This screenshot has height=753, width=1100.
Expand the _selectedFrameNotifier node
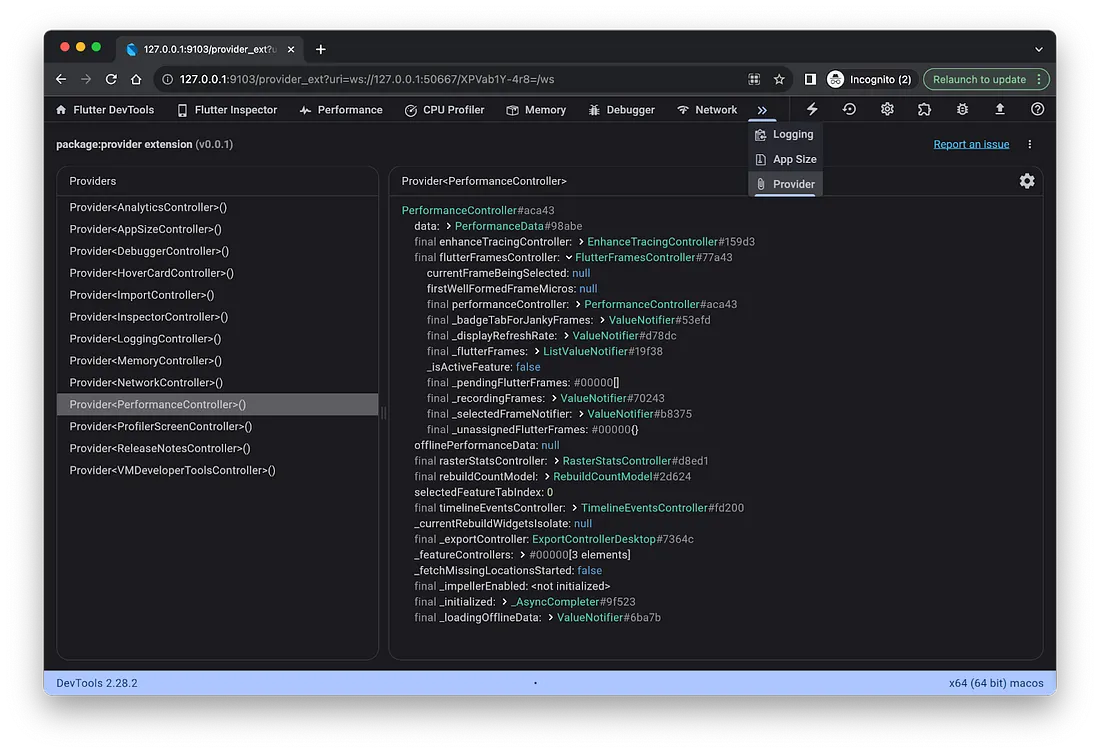[581, 414]
